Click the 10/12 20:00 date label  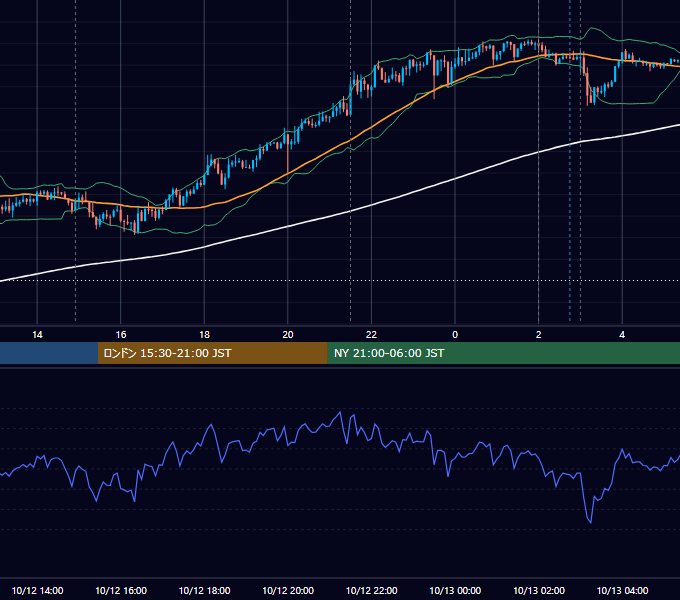point(288,590)
